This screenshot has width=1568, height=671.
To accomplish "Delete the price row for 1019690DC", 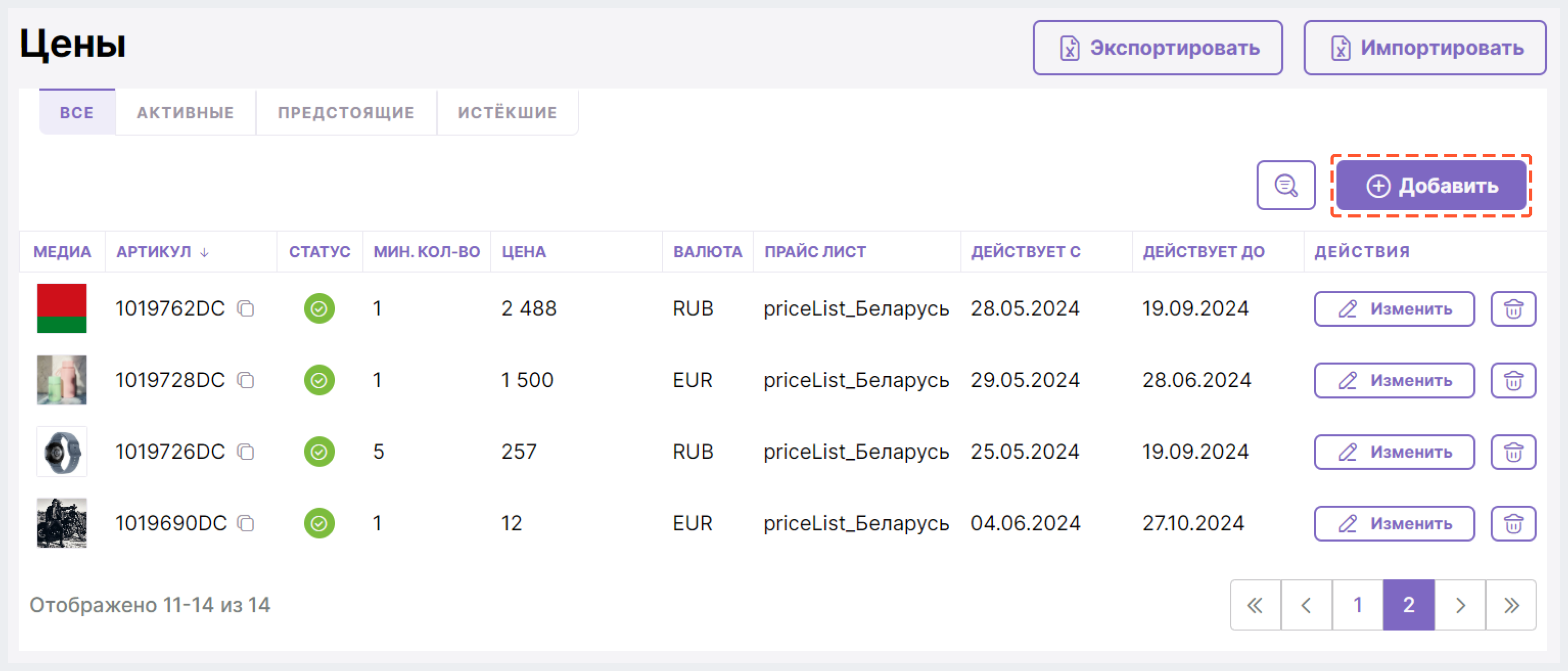I will (x=1513, y=523).
